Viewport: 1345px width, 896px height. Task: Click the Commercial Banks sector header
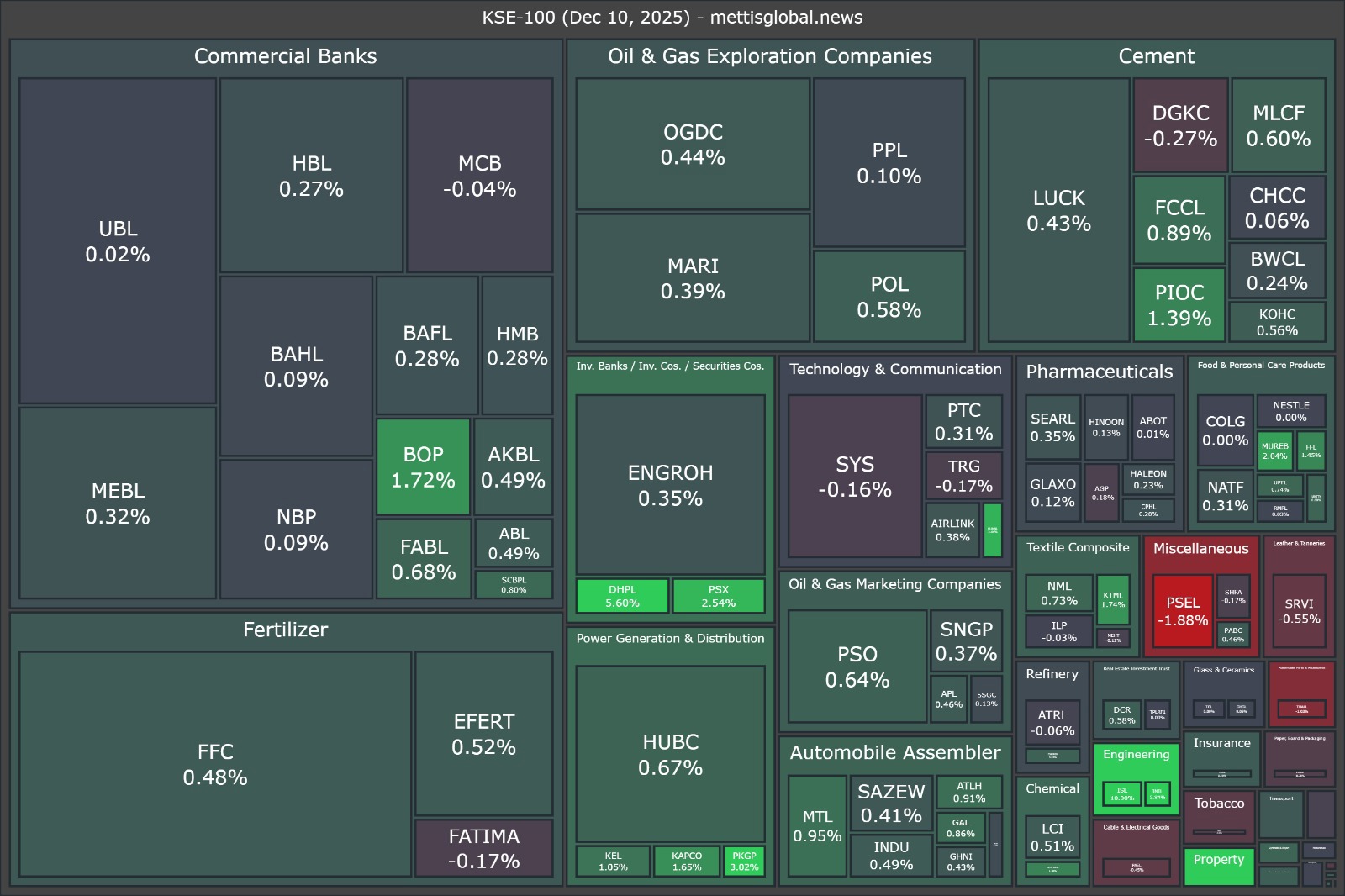click(285, 56)
